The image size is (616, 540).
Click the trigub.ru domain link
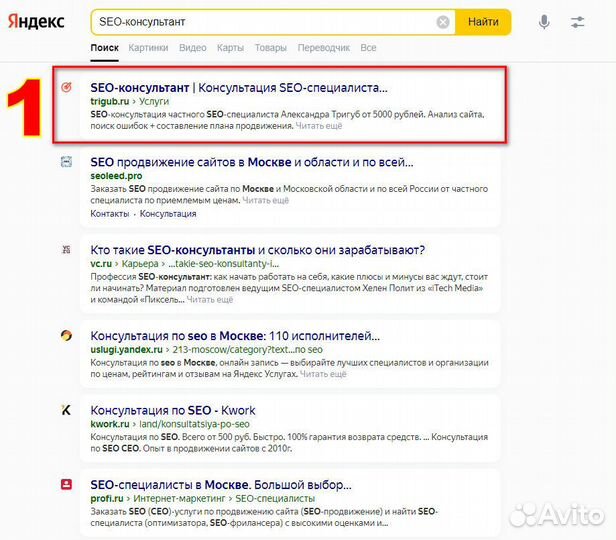tap(110, 101)
